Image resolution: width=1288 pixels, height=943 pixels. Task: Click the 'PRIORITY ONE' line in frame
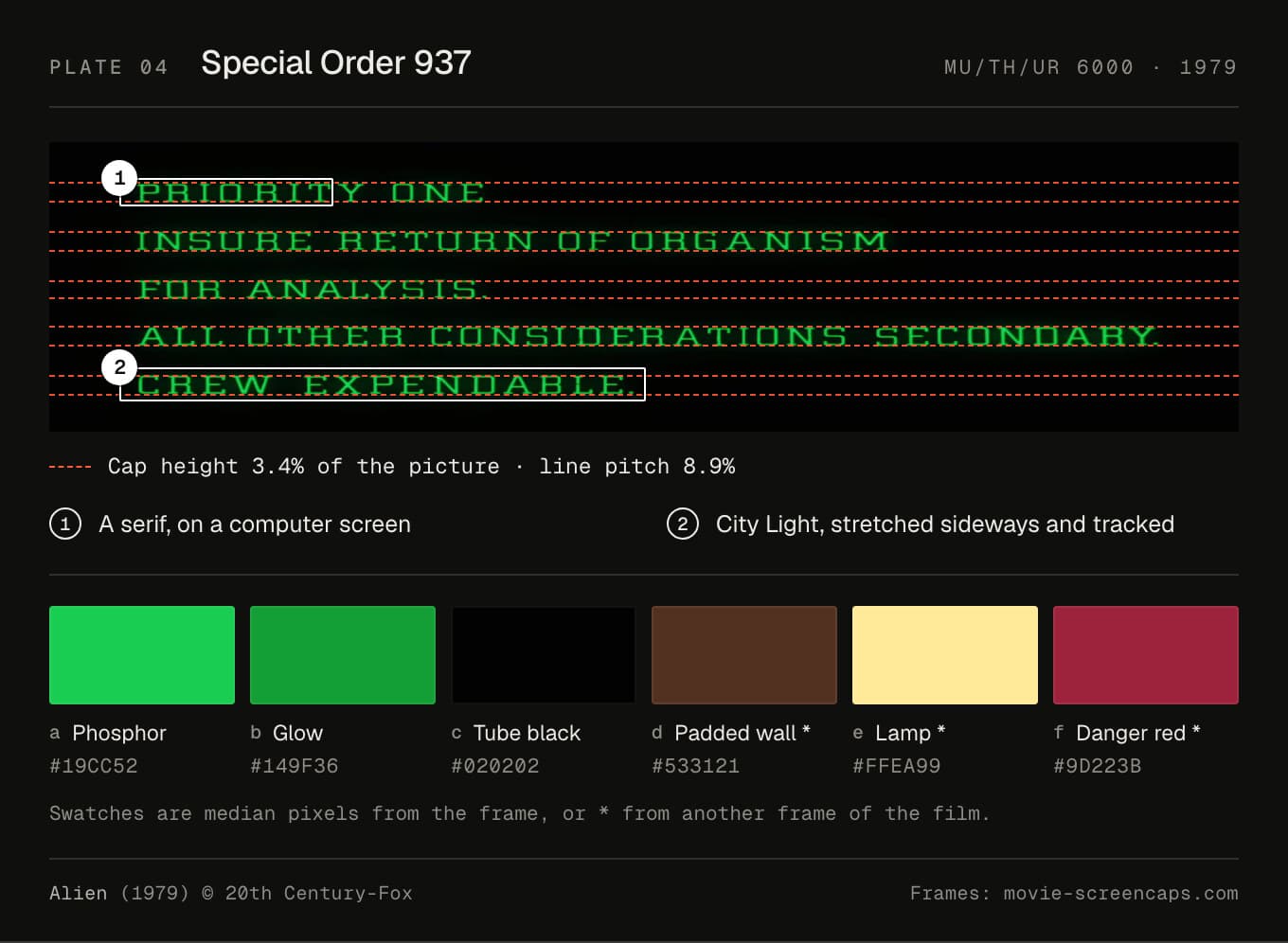point(311,192)
